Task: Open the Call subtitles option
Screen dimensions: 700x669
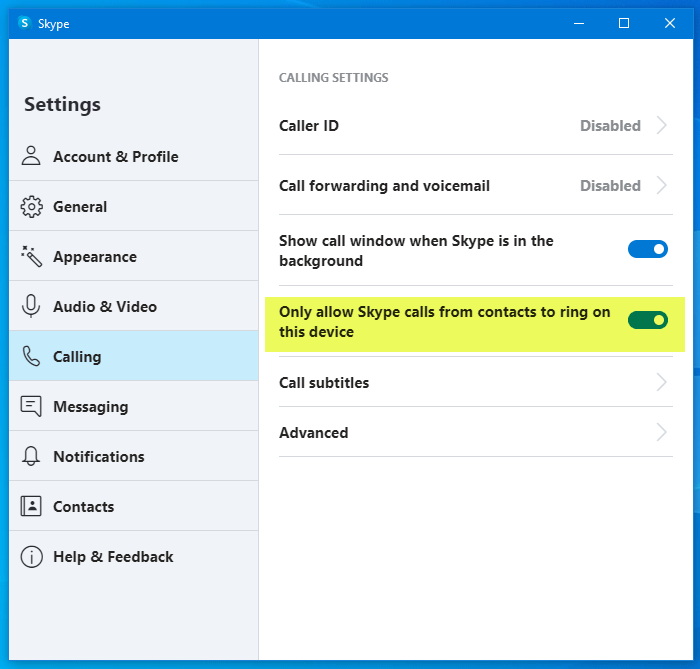Action: pyautogui.click(x=475, y=382)
